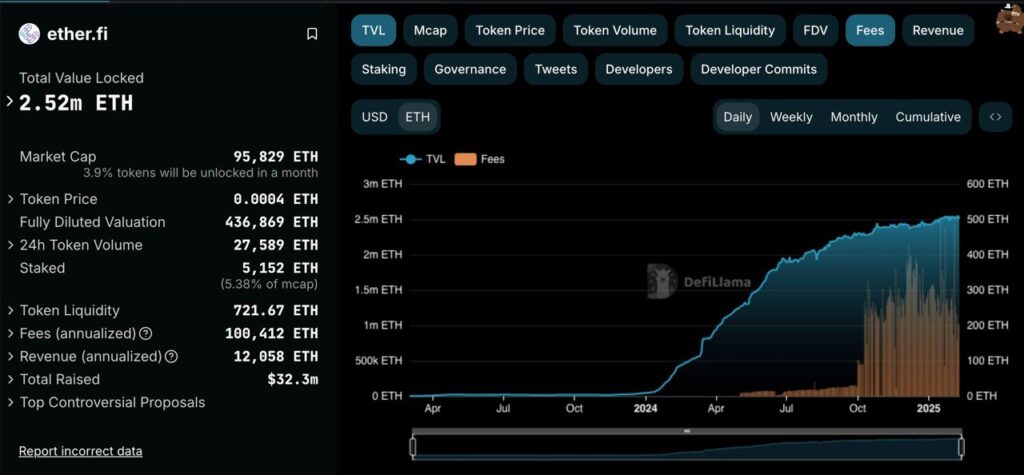This screenshot has height=475, width=1024.
Task: Open the embed code icon button
Action: (x=995, y=117)
